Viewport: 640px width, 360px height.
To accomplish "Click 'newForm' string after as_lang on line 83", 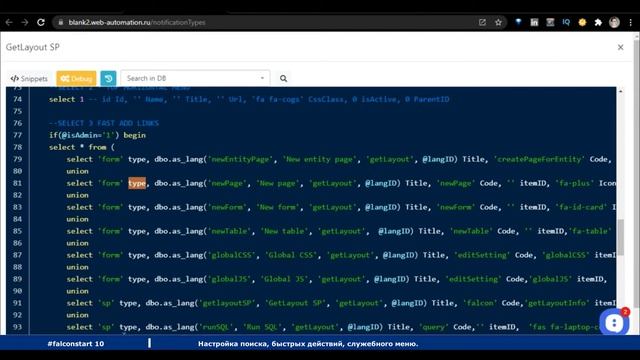I will [x=228, y=207].
